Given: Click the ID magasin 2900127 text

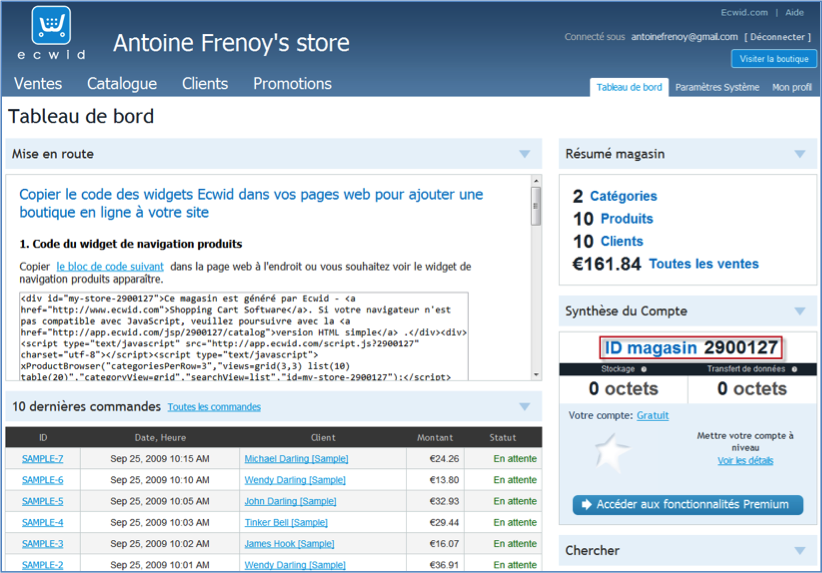Looking at the screenshot, I should tap(691, 348).
